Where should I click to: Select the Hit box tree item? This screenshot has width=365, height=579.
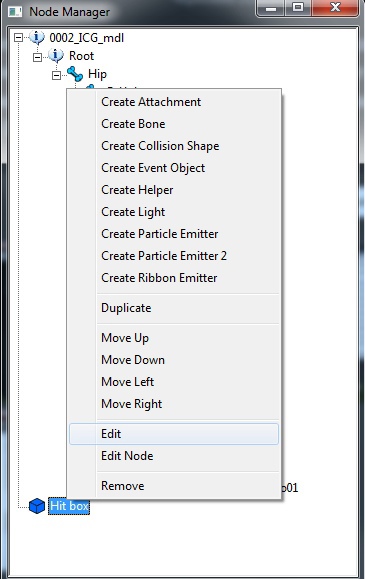pyautogui.click(x=69, y=506)
